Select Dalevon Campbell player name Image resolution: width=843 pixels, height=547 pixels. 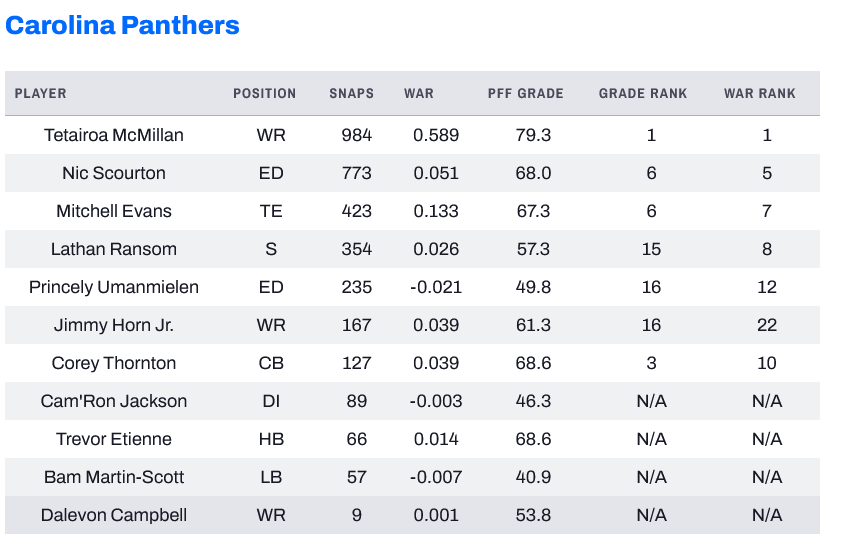click(114, 515)
